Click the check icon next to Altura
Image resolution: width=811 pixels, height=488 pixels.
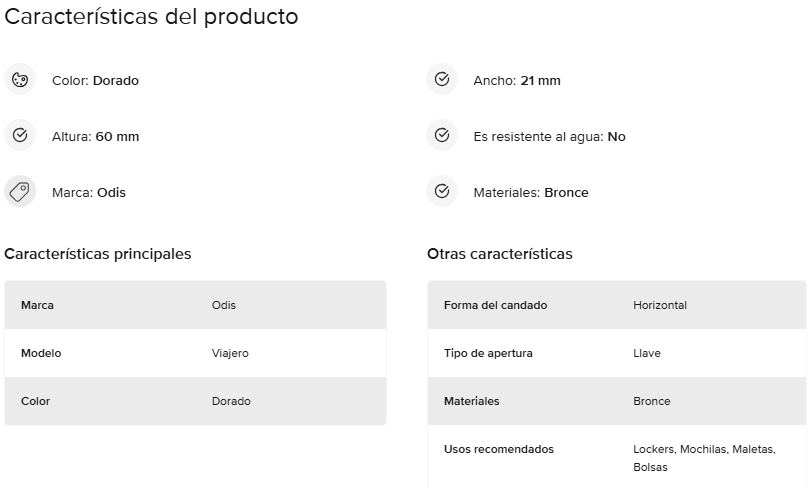20,135
